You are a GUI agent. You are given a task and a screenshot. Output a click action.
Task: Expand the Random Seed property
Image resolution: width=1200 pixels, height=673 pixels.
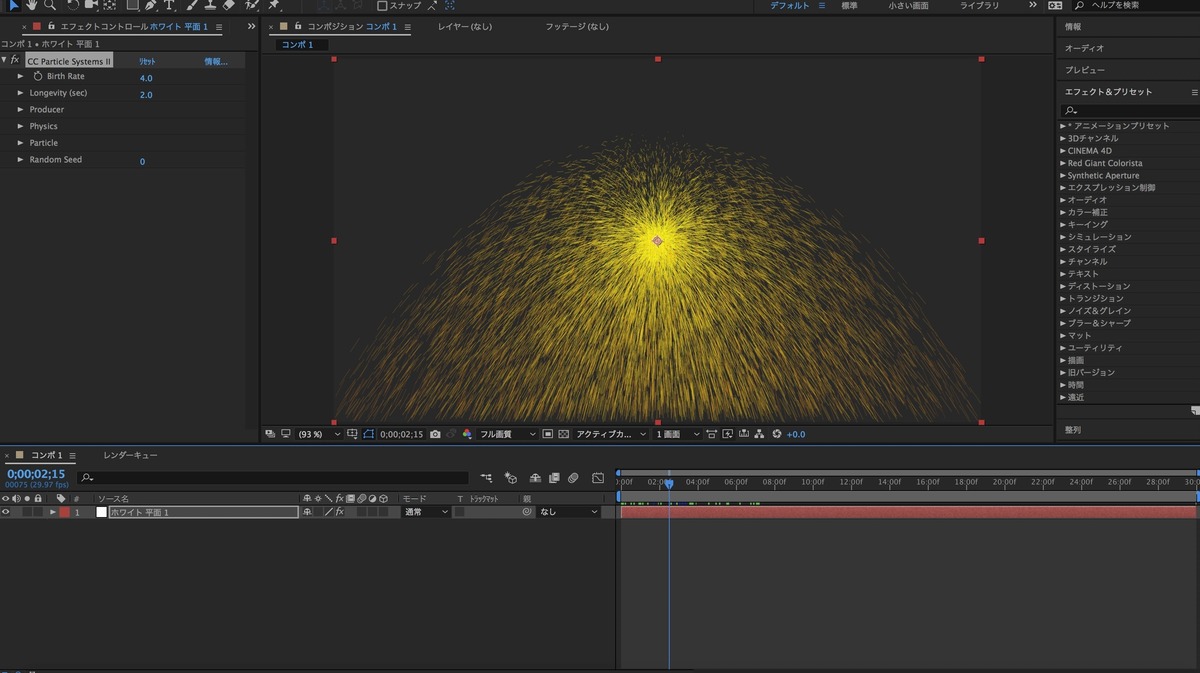click(x=20, y=160)
